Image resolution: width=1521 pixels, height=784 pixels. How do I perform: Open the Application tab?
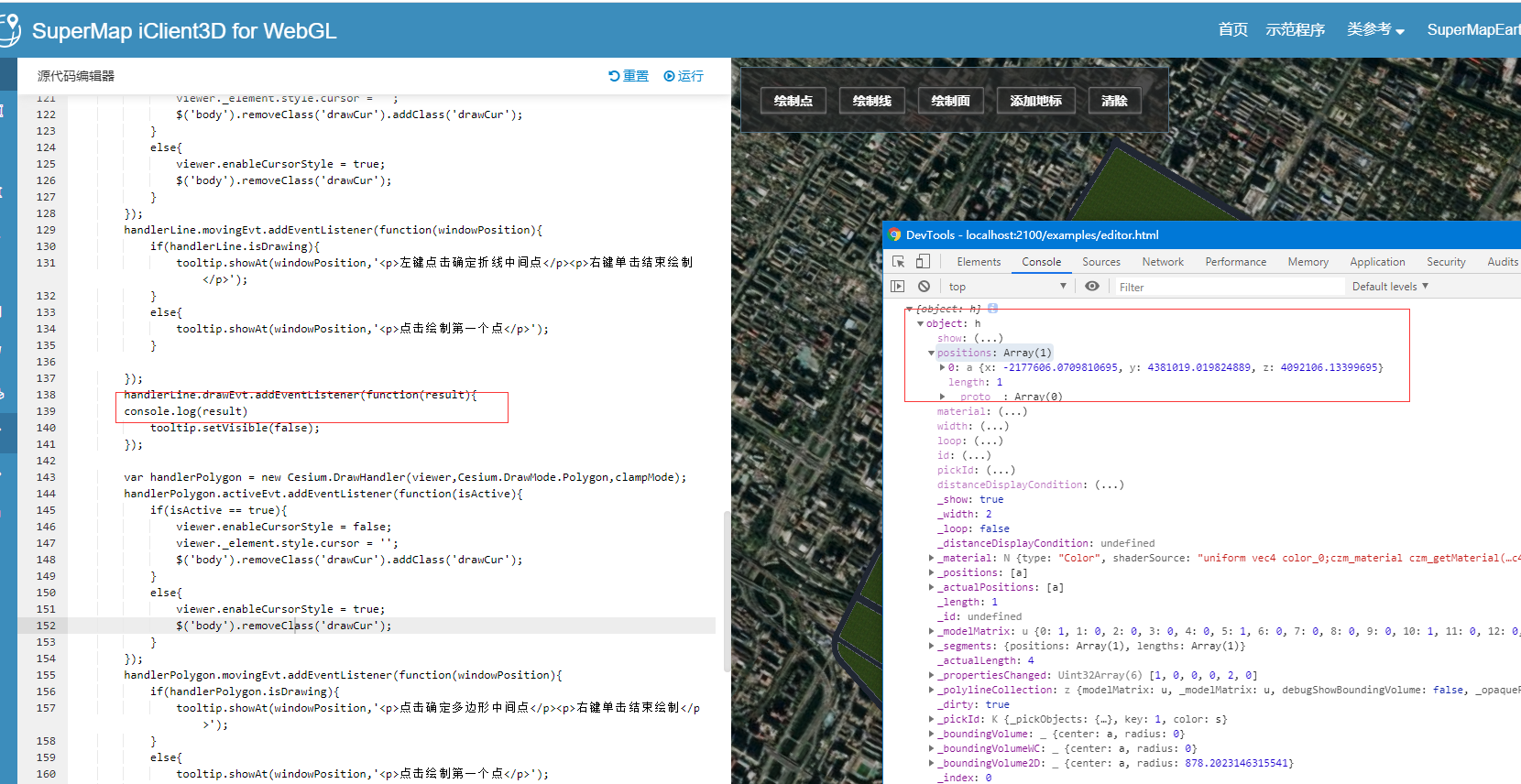point(1377,262)
